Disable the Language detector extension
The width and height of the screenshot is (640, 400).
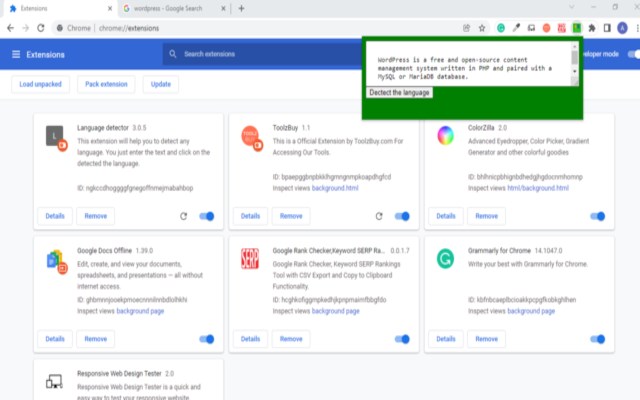pyautogui.click(x=207, y=216)
